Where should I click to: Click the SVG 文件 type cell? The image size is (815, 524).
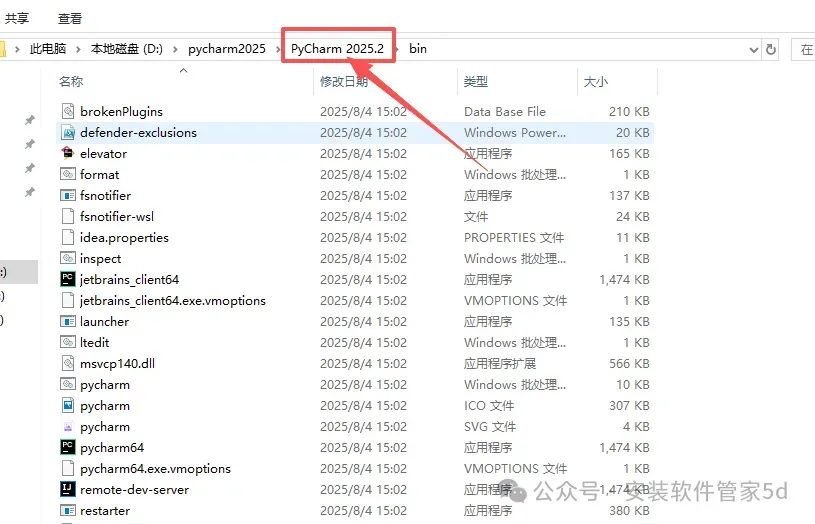tap(490, 426)
